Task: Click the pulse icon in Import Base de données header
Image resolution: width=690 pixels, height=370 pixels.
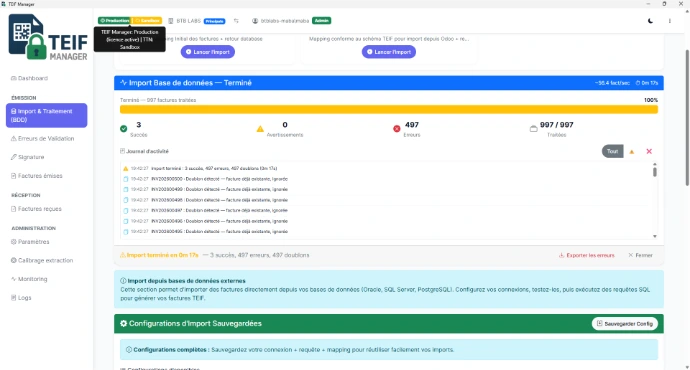Action: 123,83
